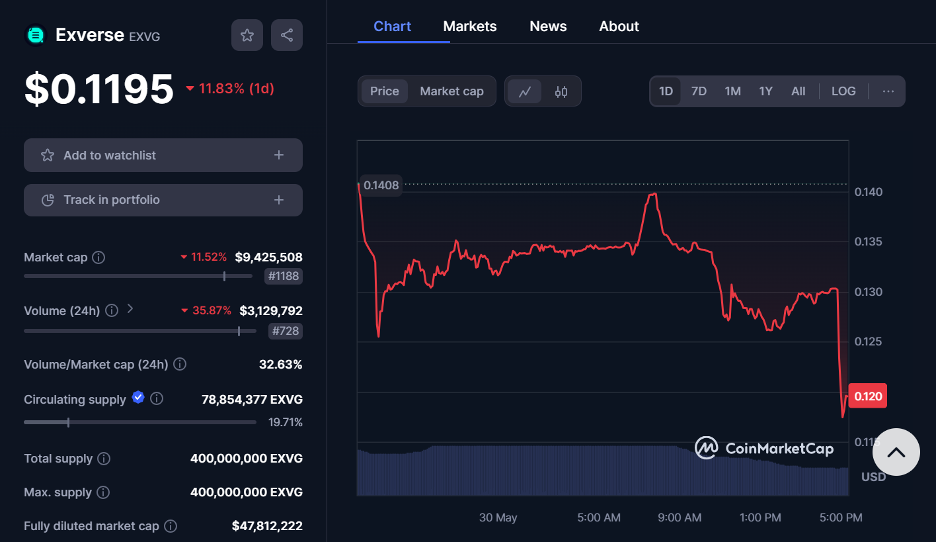The width and height of the screenshot is (936, 542).
Task: Open the Markets tab
Action: (470, 26)
